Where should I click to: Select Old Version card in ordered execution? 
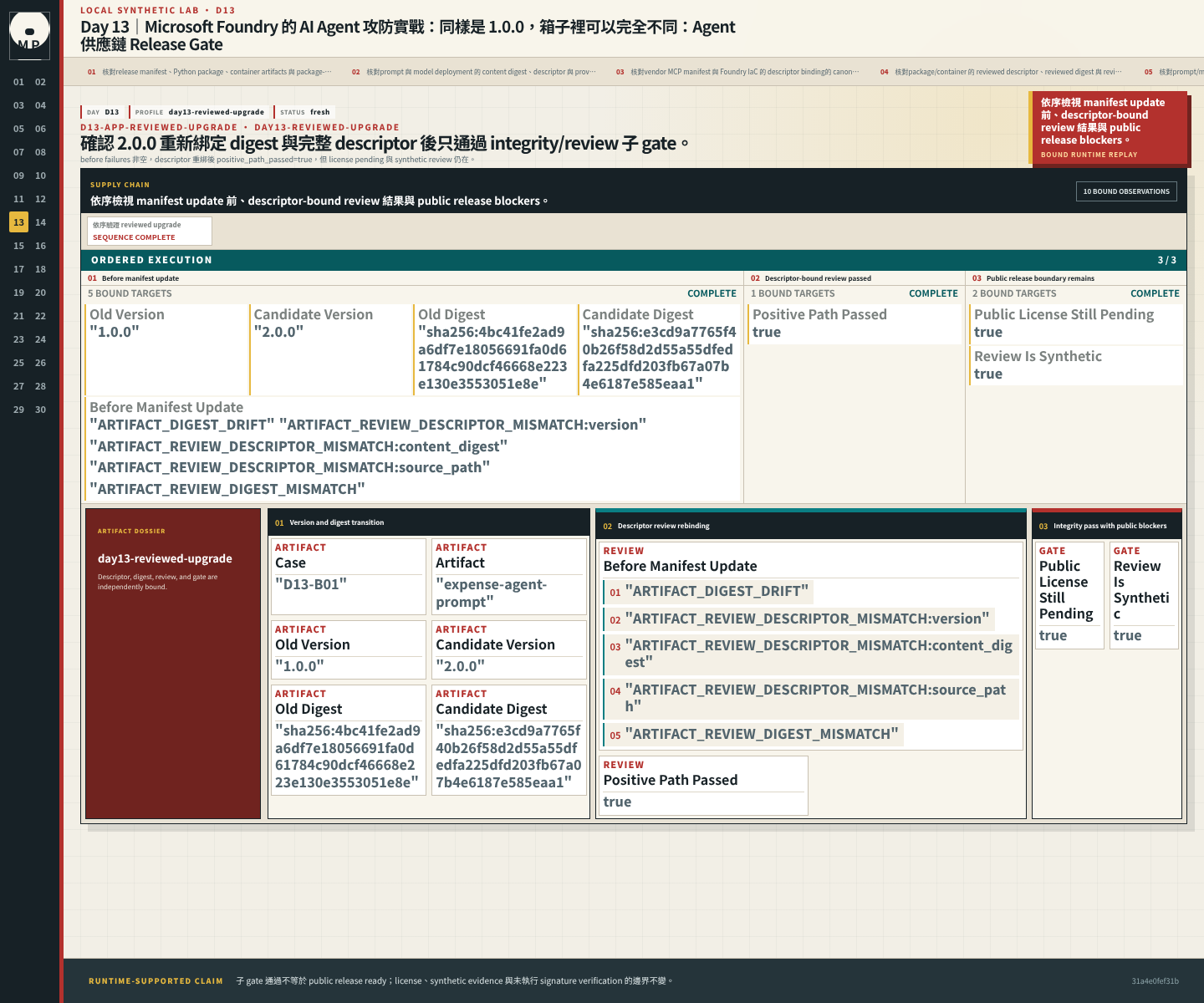(166, 349)
